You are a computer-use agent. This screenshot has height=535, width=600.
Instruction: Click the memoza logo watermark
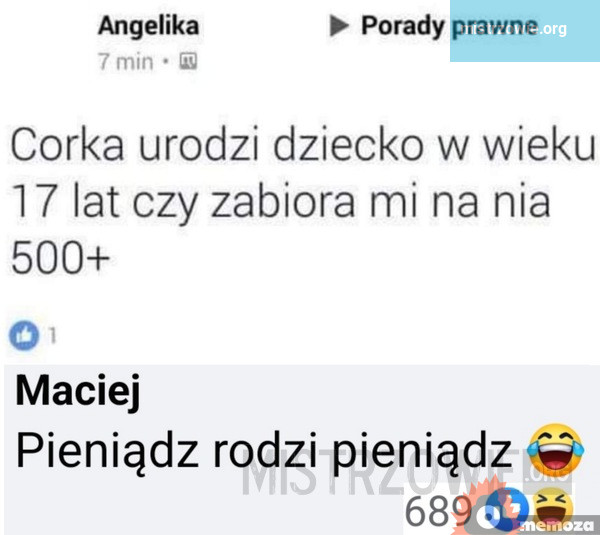click(557, 527)
